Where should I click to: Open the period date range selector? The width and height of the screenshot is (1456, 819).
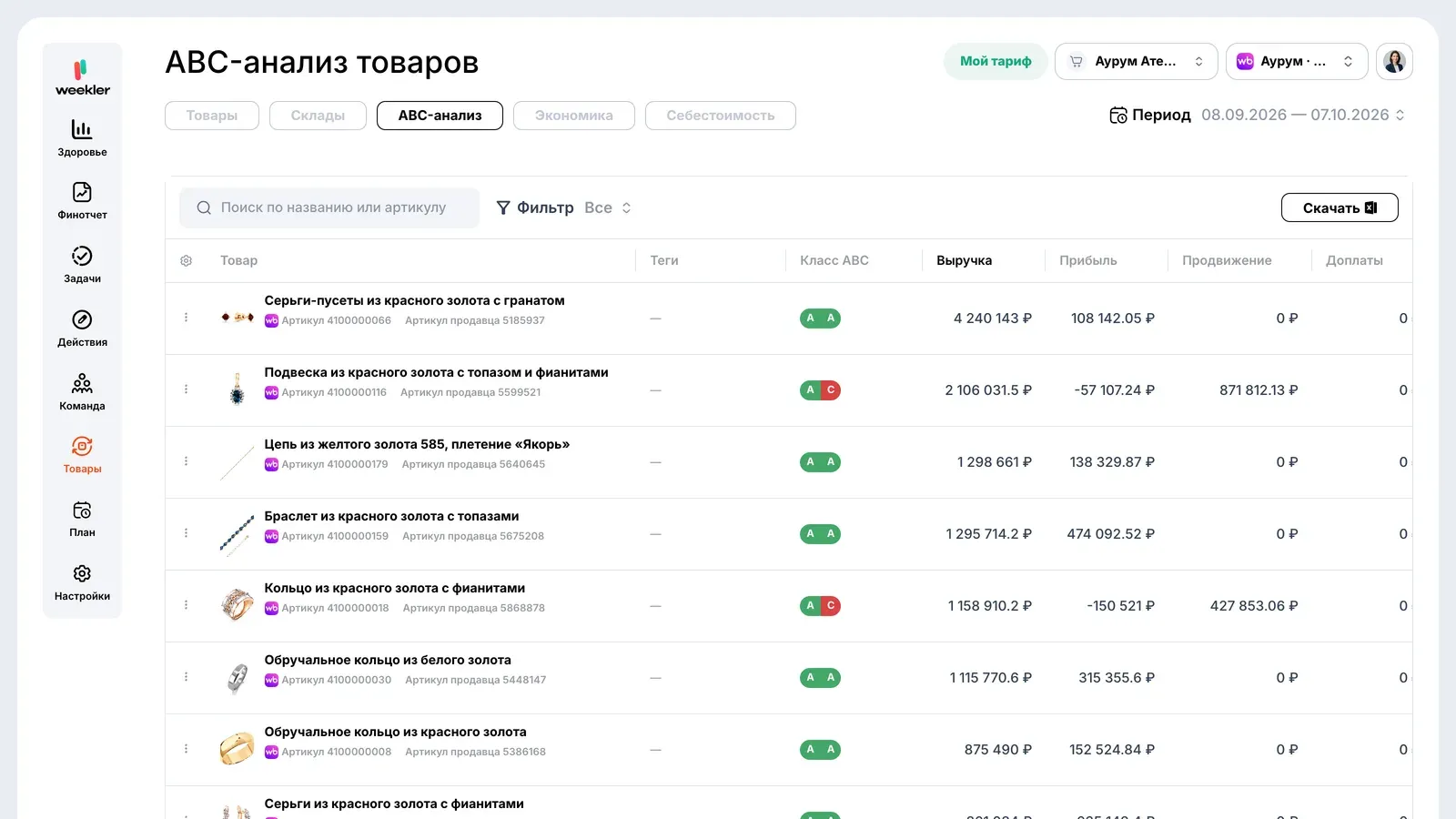(x=1302, y=115)
